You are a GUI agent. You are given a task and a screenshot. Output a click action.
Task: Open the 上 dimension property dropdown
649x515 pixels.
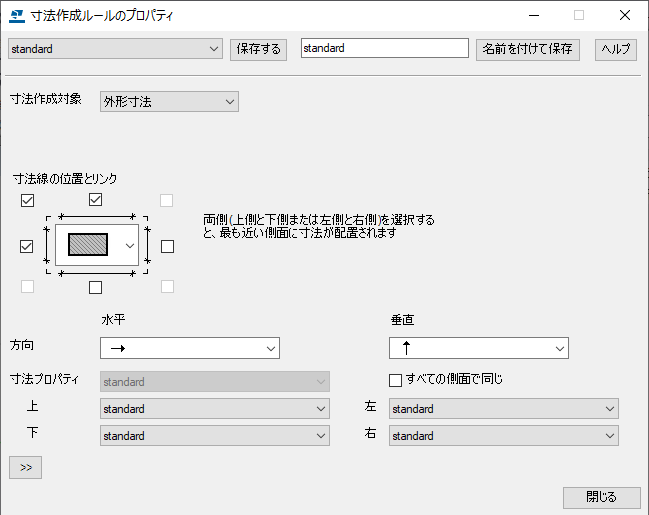tap(215, 409)
